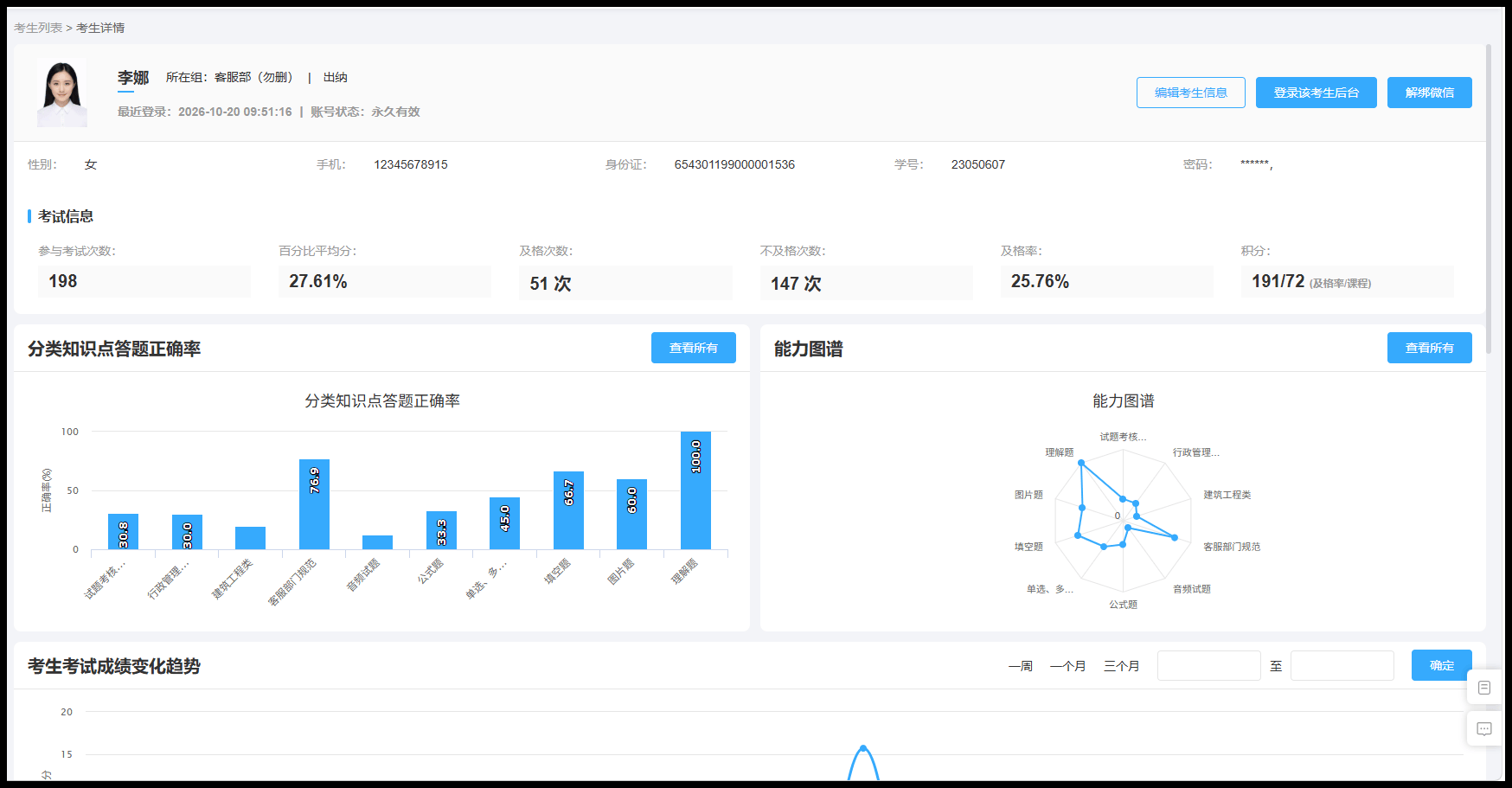Image resolution: width=1512 pixels, height=788 pixels.
Task: Click the 填空题 bar showing 66.7
Action: [x=568, y=510]
